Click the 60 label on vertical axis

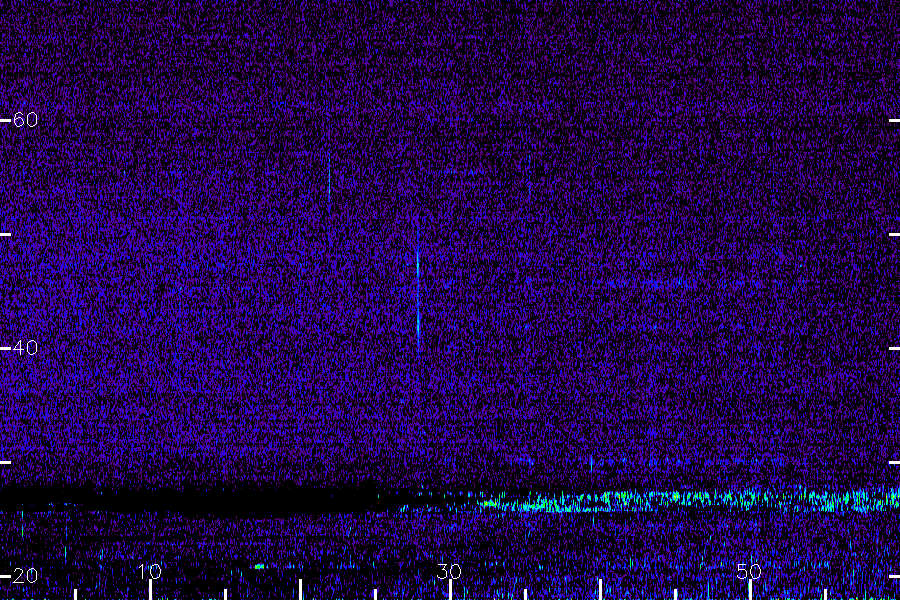(x=25, y=119)
